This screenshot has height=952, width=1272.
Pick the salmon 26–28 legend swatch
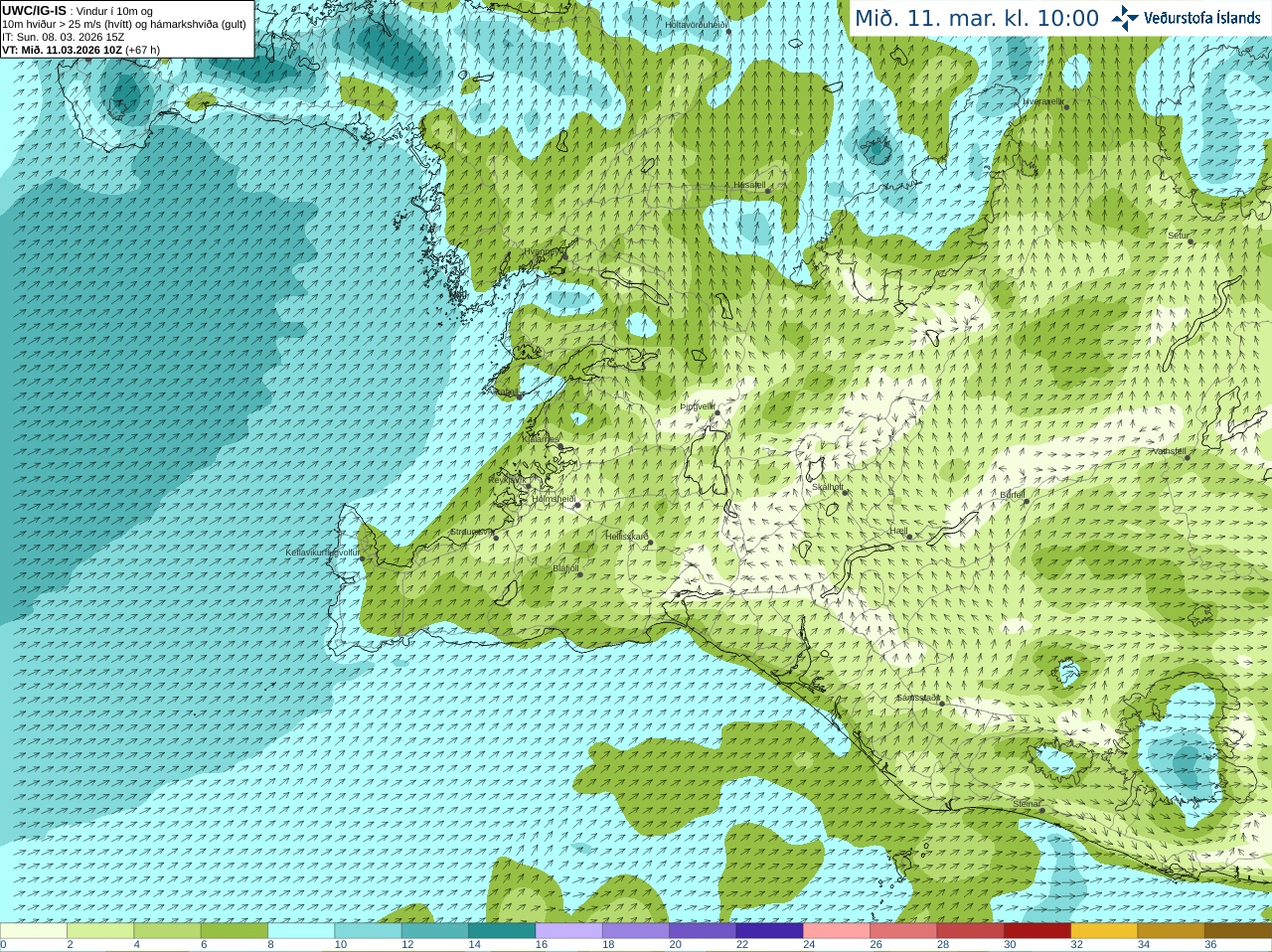point(903,931)
